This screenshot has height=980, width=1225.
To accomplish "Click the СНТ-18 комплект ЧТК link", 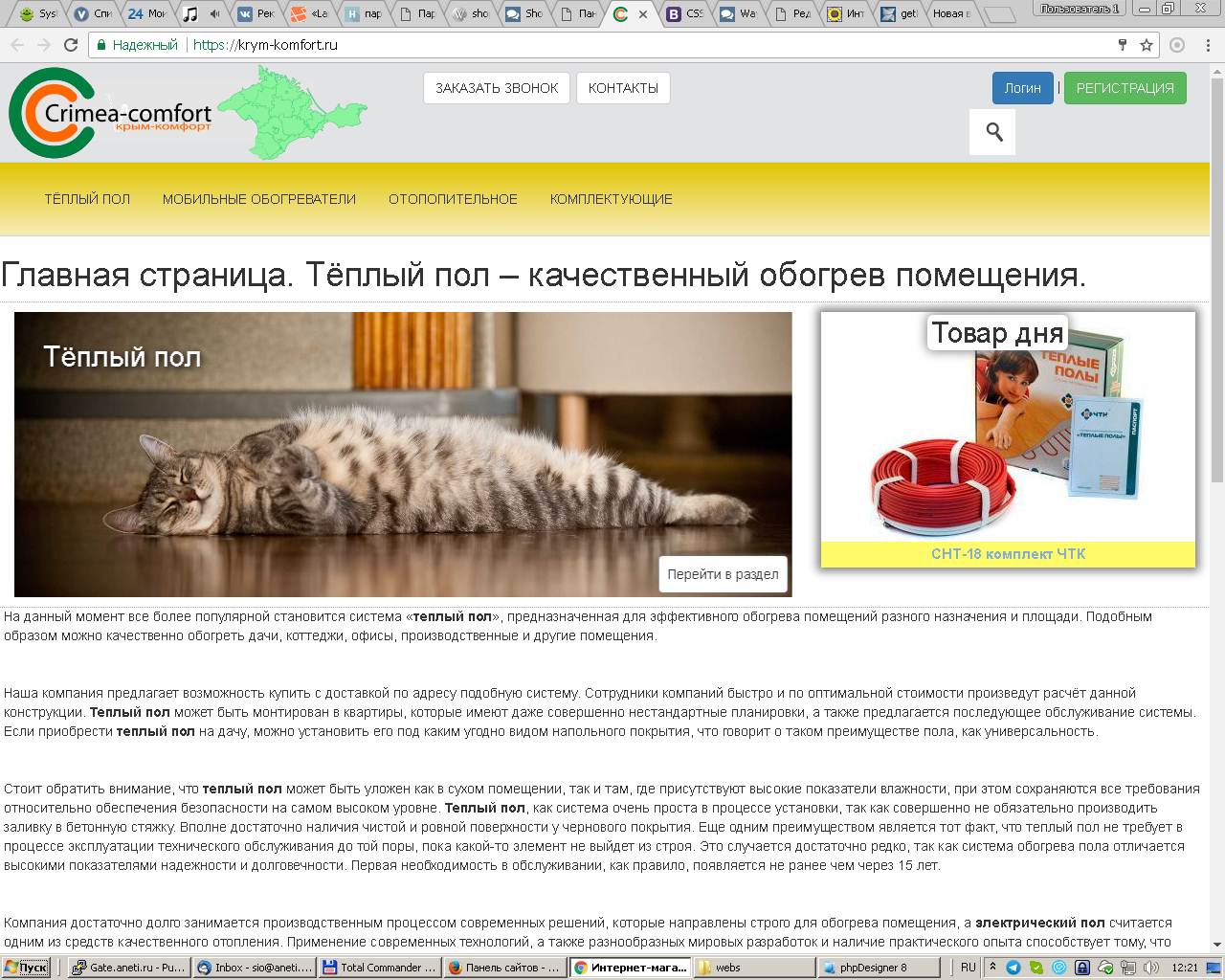I will click(x=1008, y=554).
